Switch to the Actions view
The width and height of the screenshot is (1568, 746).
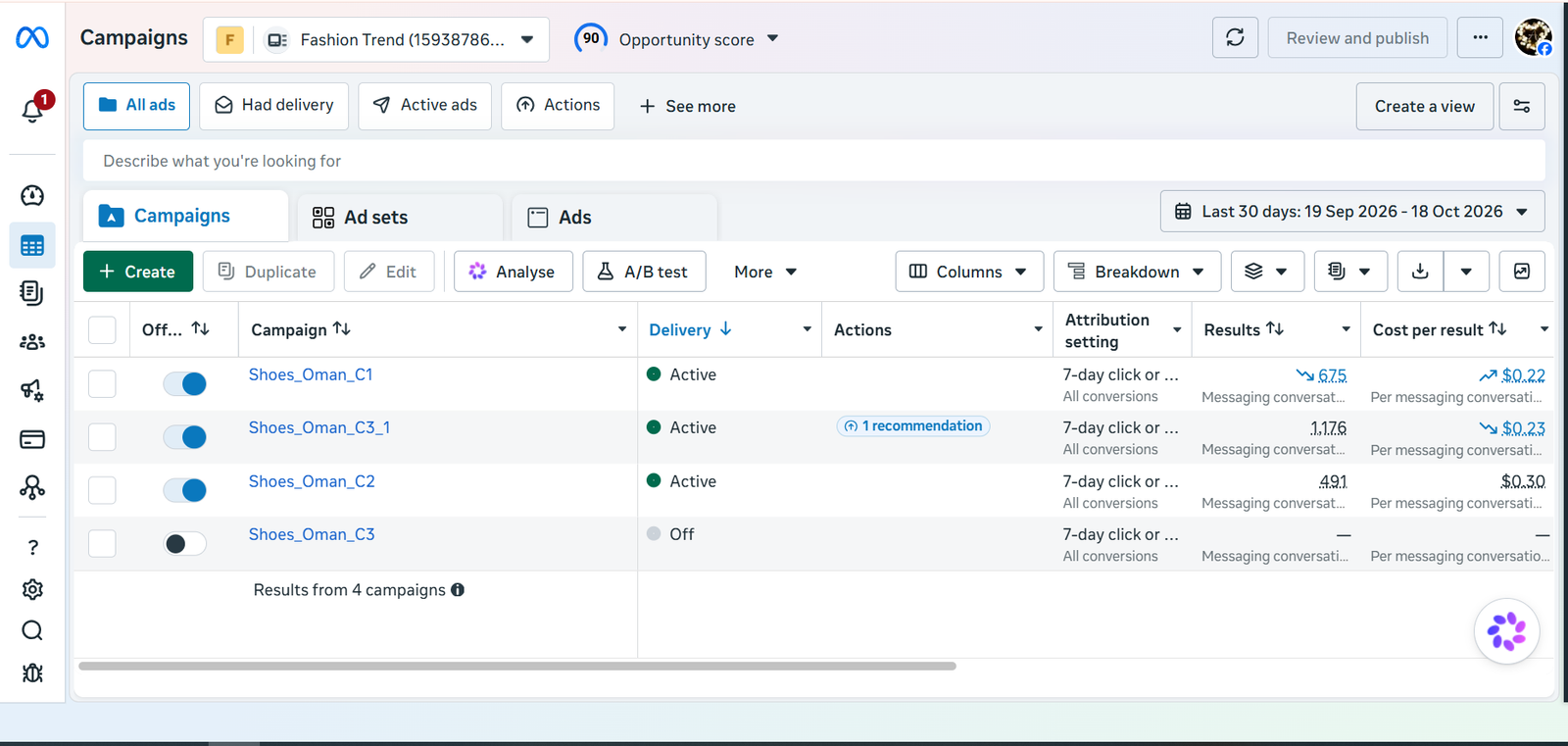point(558,106)
